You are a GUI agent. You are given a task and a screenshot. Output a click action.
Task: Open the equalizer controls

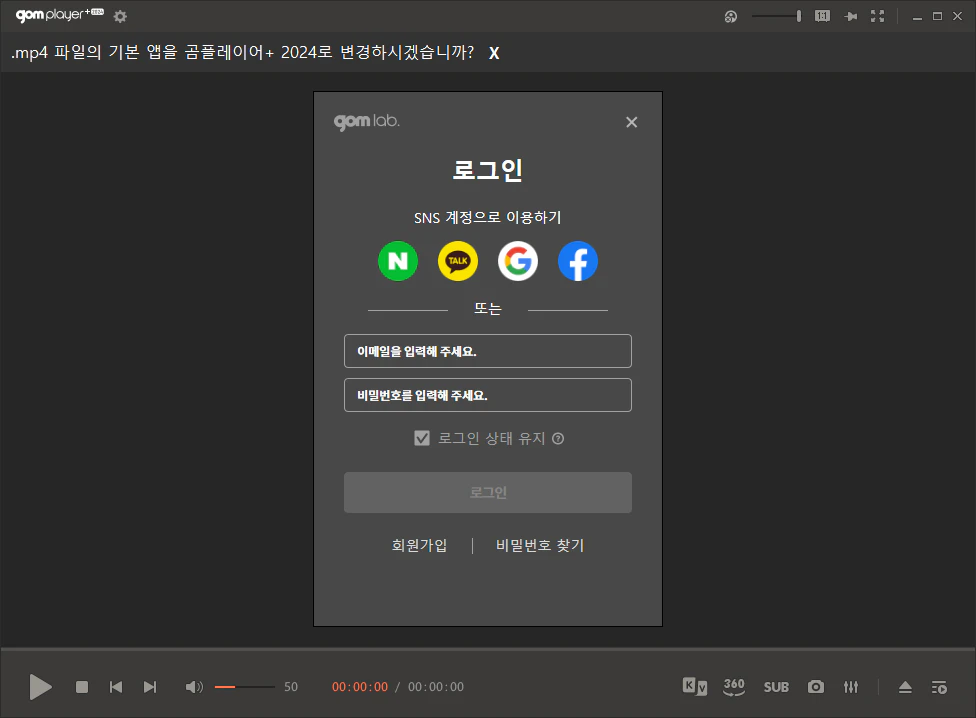(x=851, y=687)
